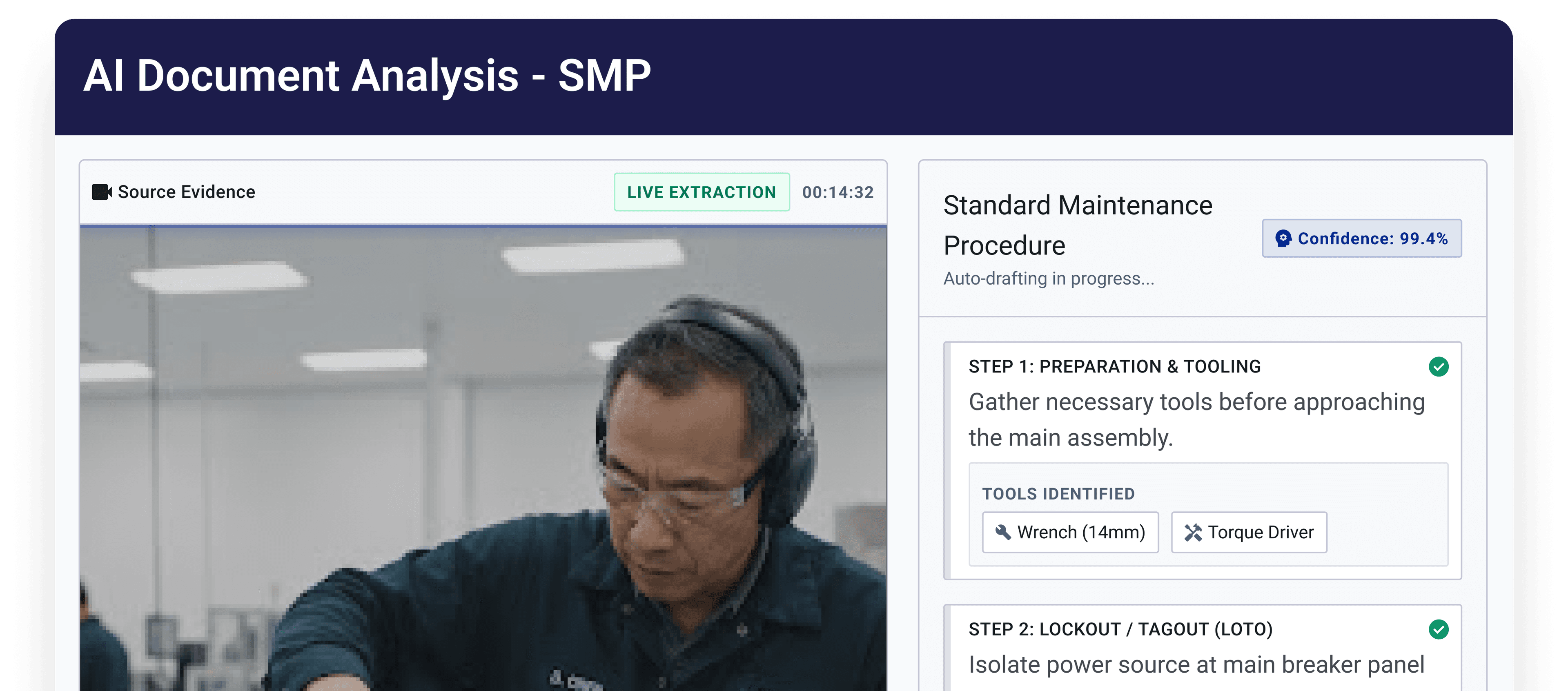
Task: Click the Confidence: 99.4% badge
Action: 1362,238
